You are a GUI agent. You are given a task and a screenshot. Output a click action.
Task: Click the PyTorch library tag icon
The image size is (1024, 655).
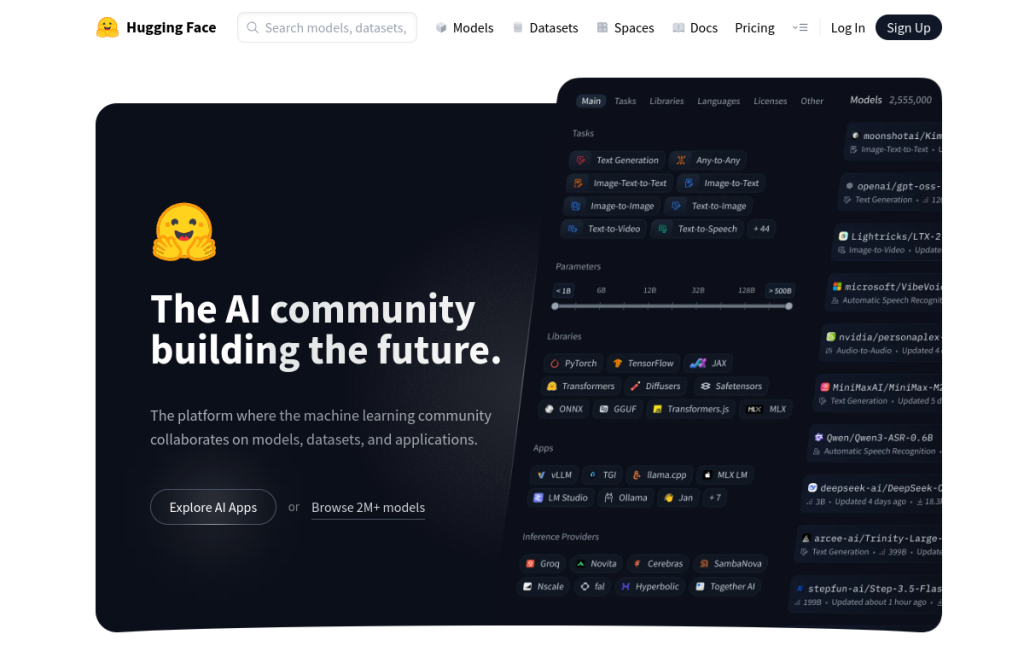click(554, 364)
